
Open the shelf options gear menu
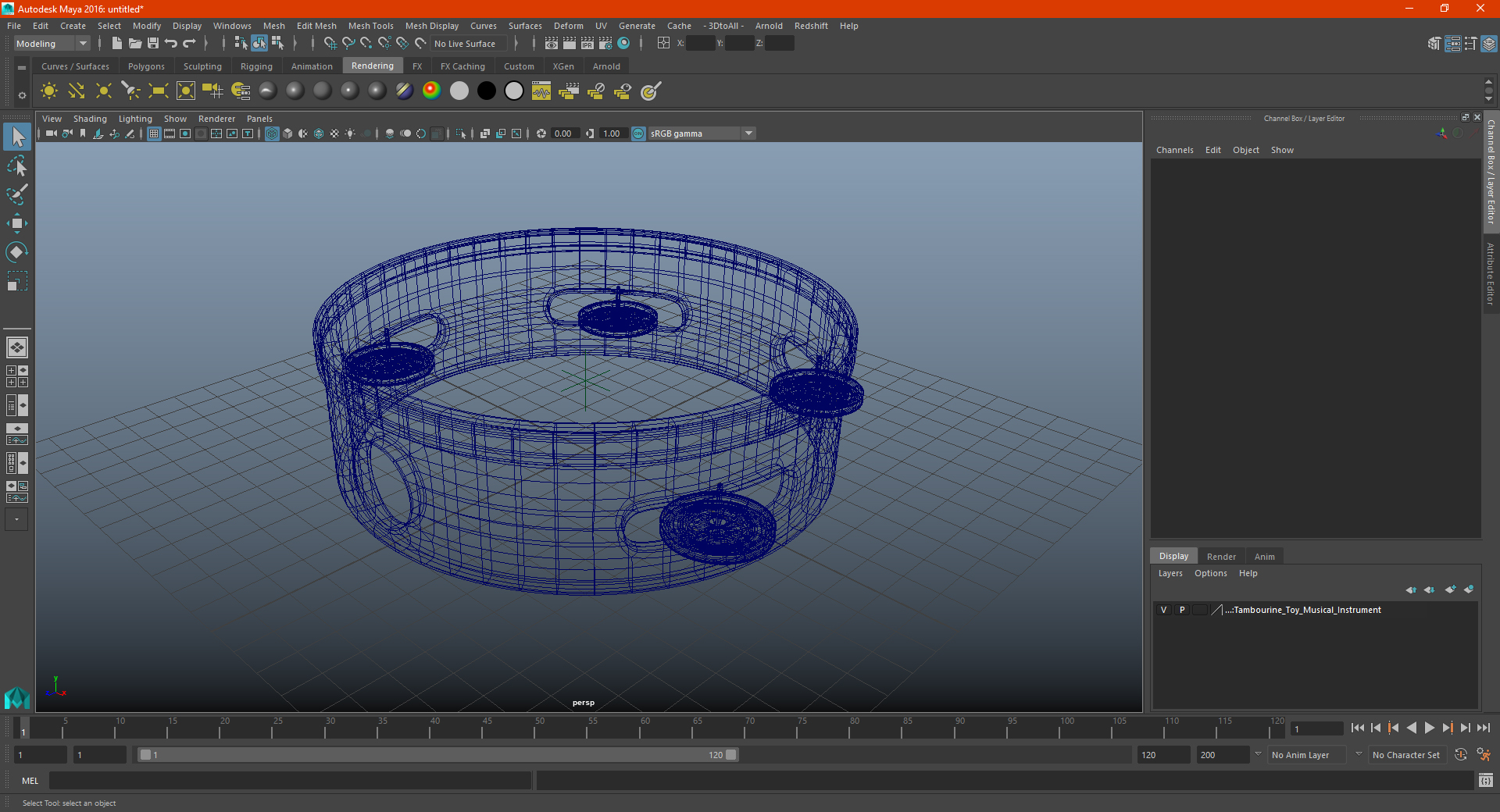[22, 95]
